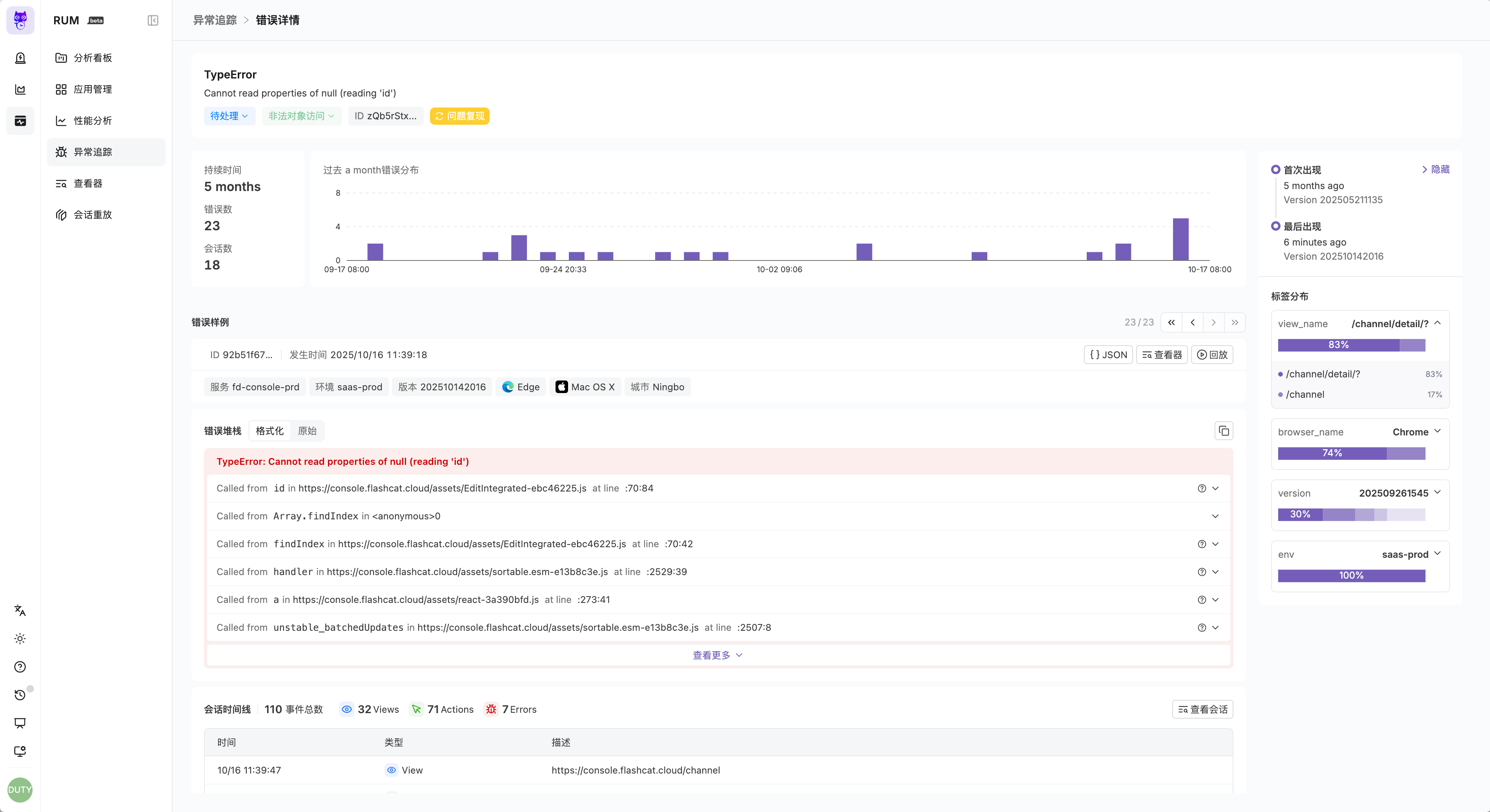Open the help question mark icon

pos(20,667)
